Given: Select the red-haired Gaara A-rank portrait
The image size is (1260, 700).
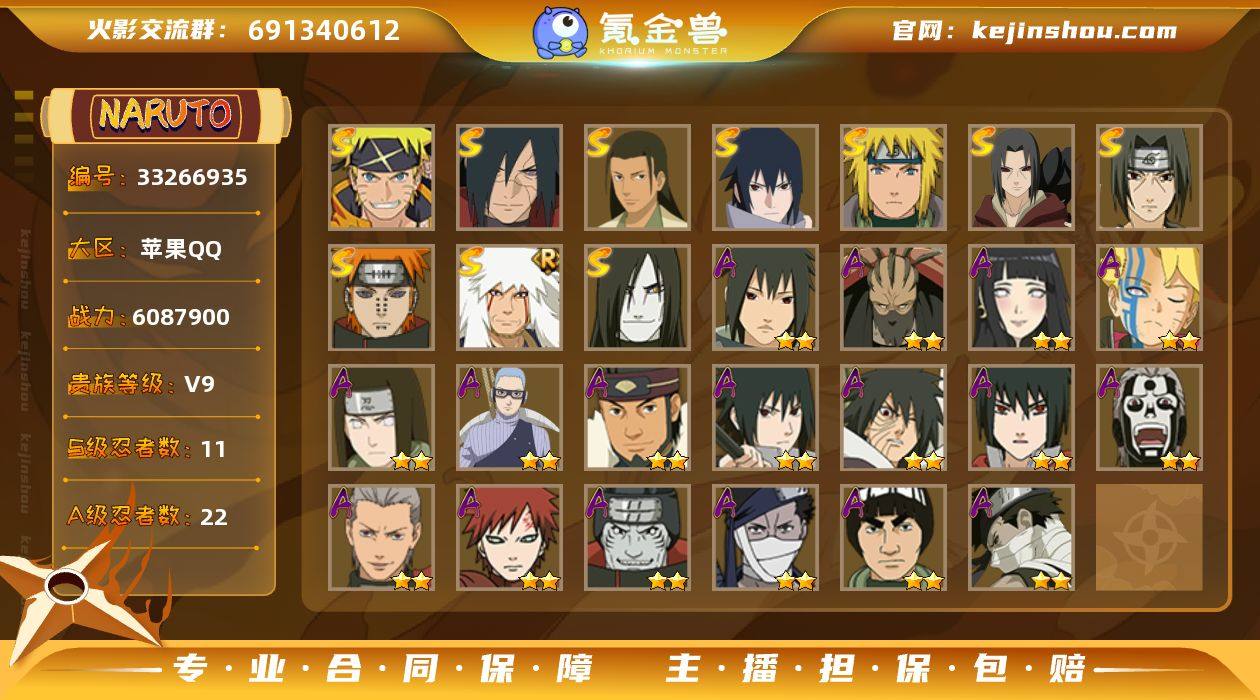Looking at the screenshot, I should [x=509, y=537].
